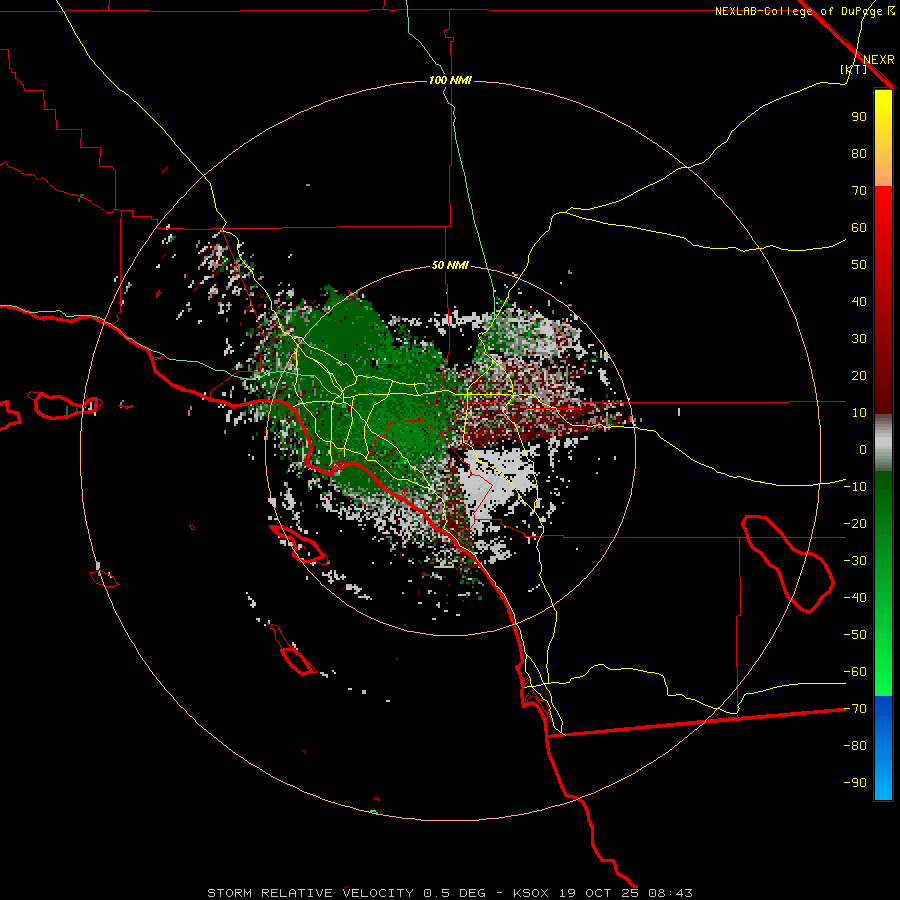Click the -40 value on the velocity scale

pyautogui.click(x=855, y=598)
